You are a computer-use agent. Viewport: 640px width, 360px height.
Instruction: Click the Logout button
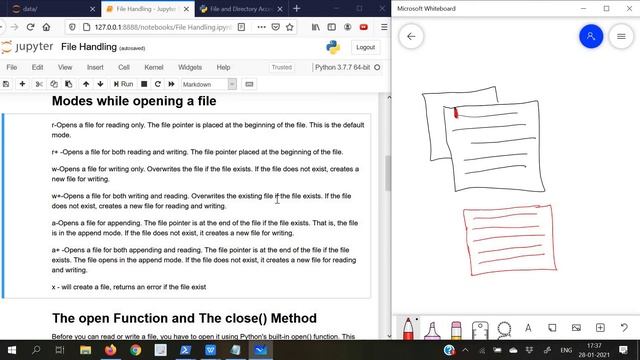coord(365,47)
